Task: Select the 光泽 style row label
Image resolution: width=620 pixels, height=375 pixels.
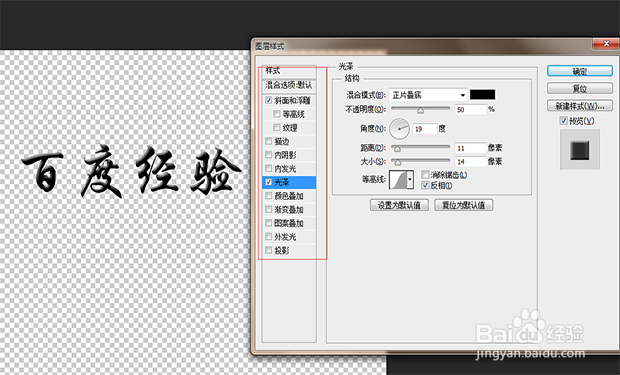Action: point(282,182)
